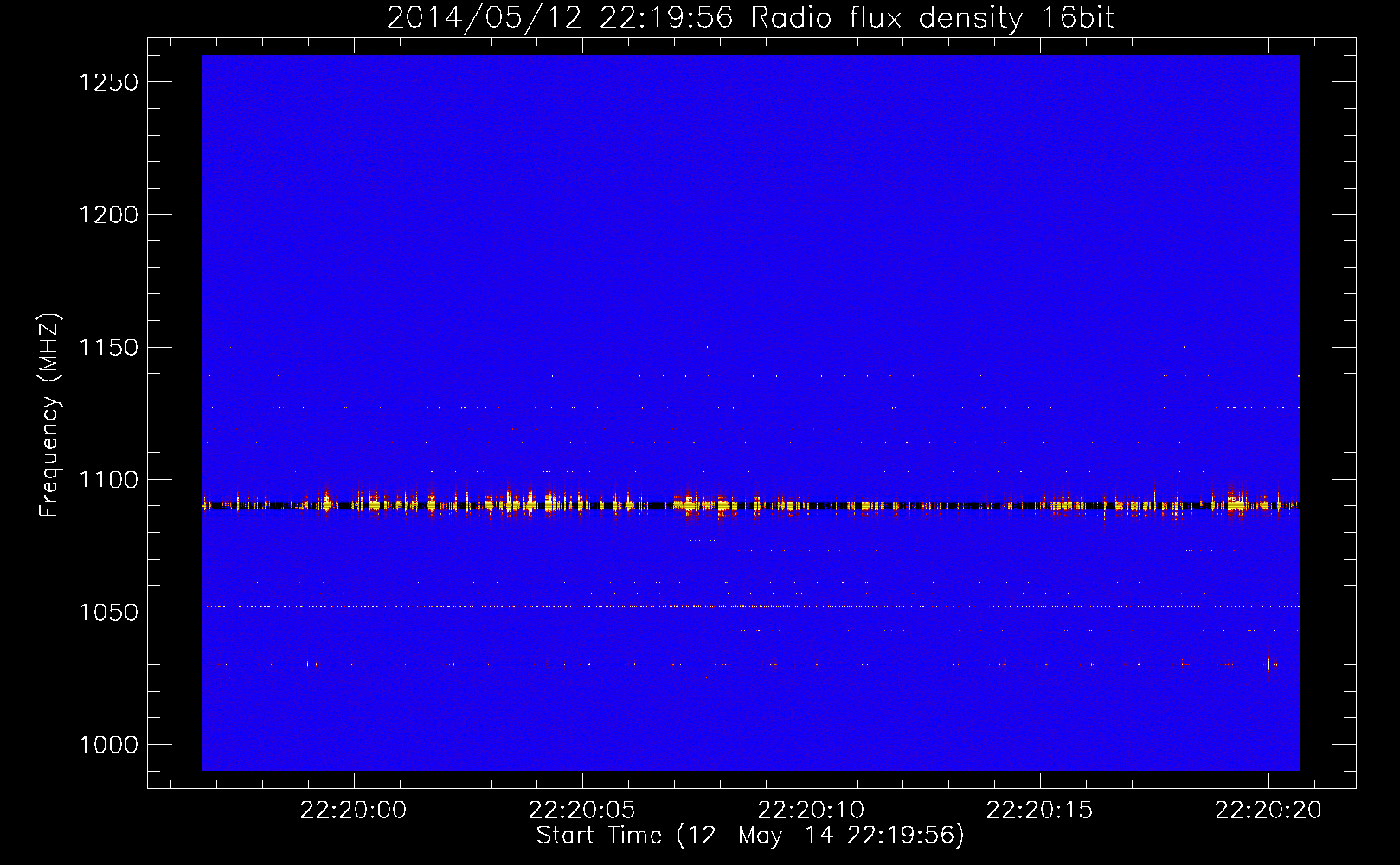Screen dimensions: 1400x865
Task: Click the 22:20:15 time tick label
Action: 1039,811
